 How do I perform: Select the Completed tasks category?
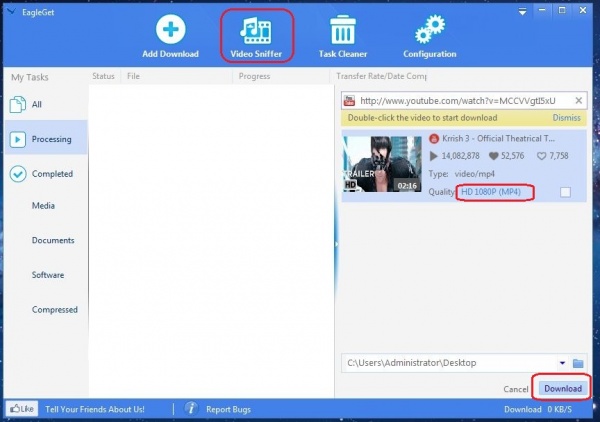[46, 174]
